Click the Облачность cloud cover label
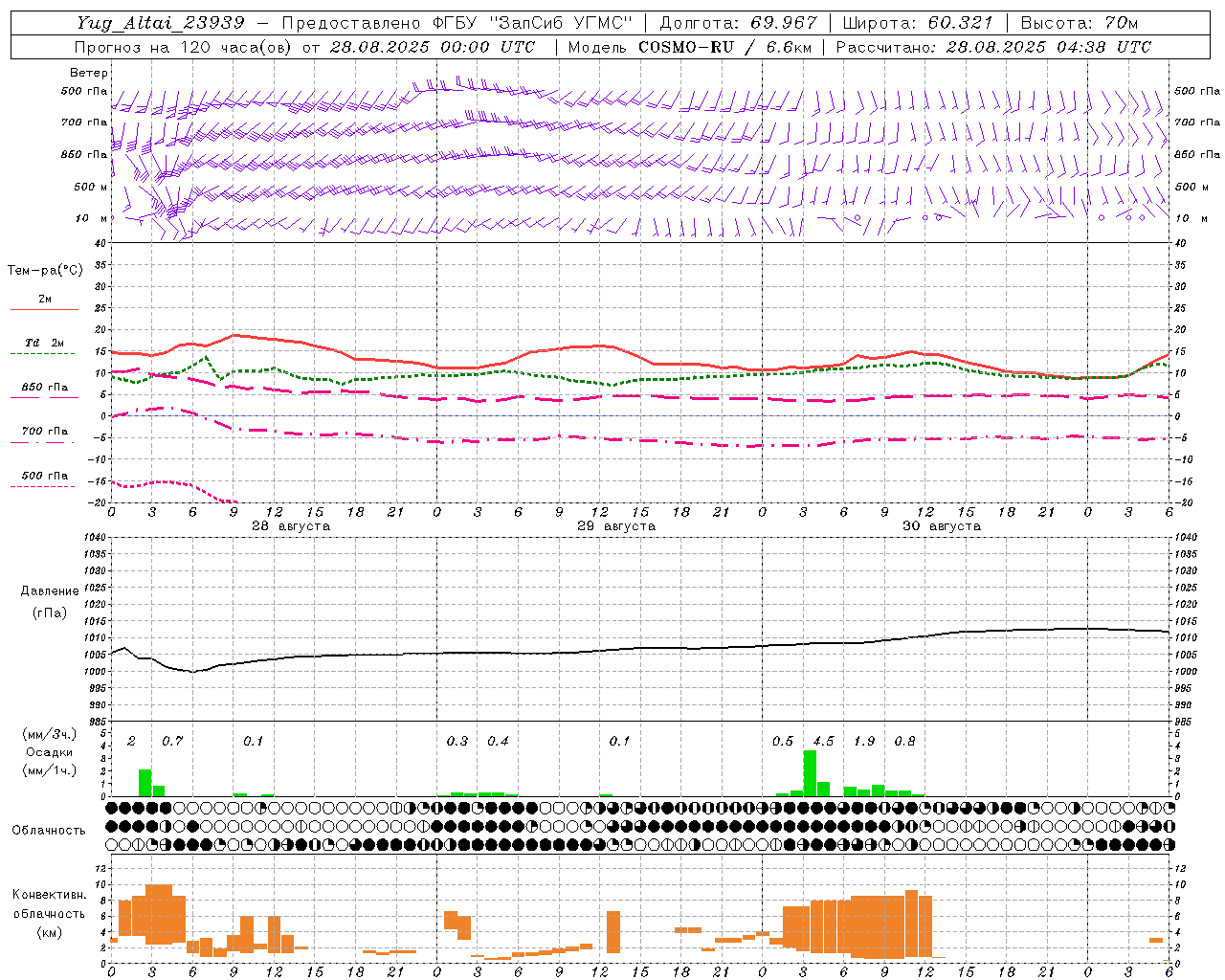This screenshot has height=980, width=1225. [x=49, y=831]
